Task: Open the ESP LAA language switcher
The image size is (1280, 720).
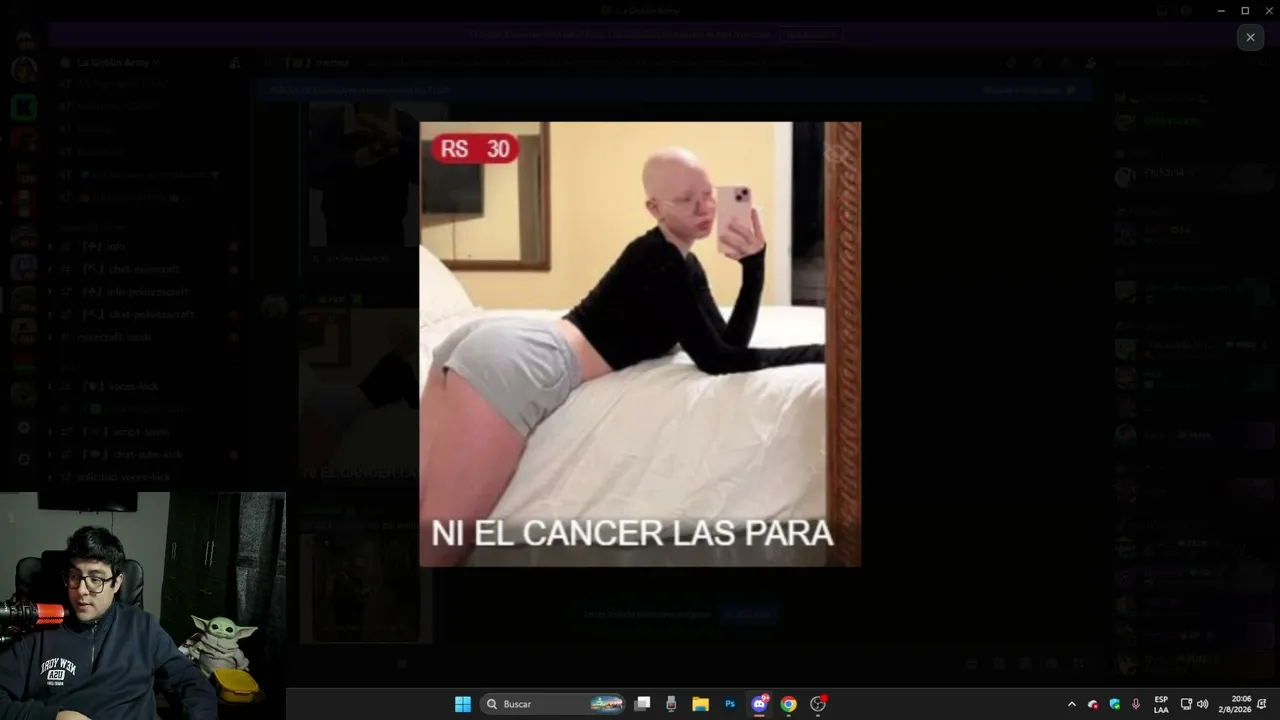Action: (x=1161, y=704)
